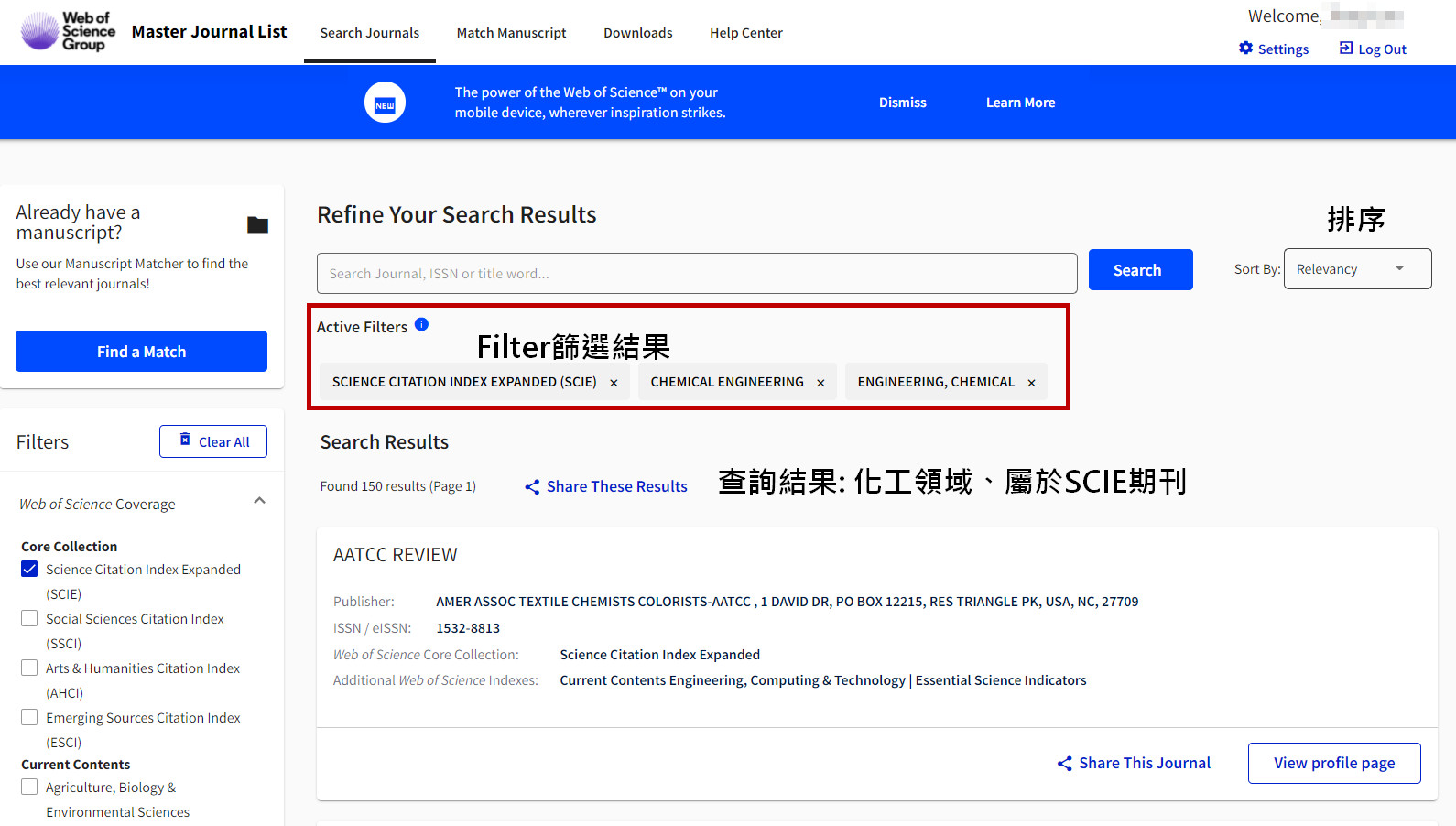Remove the CHEMICAL ENGINEERING filter chip
This screenshot has width=1456, height=826.
point(820,383)
